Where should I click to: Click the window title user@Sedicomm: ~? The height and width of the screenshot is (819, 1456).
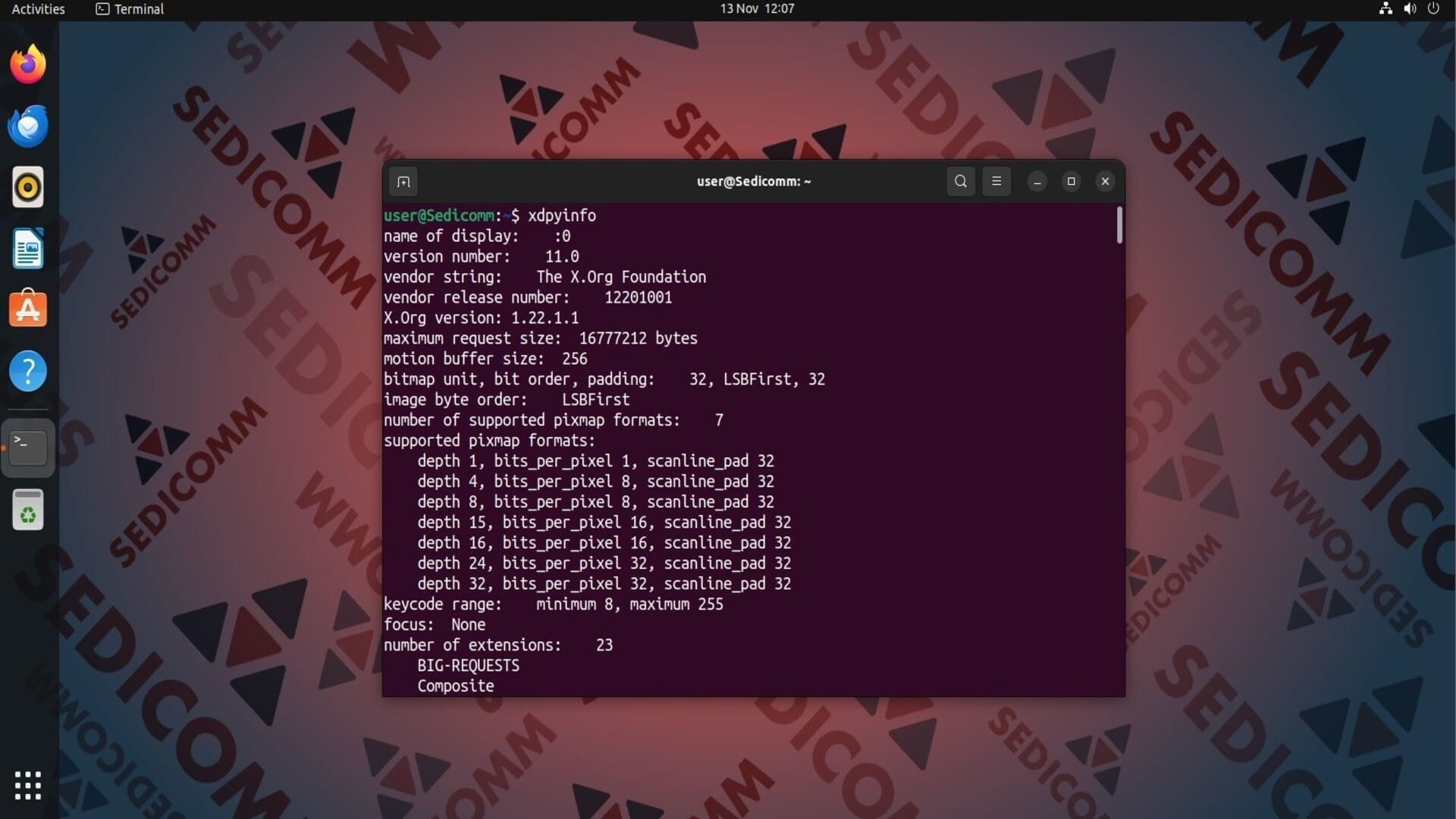pyautogui.click(x=754, y=181)
